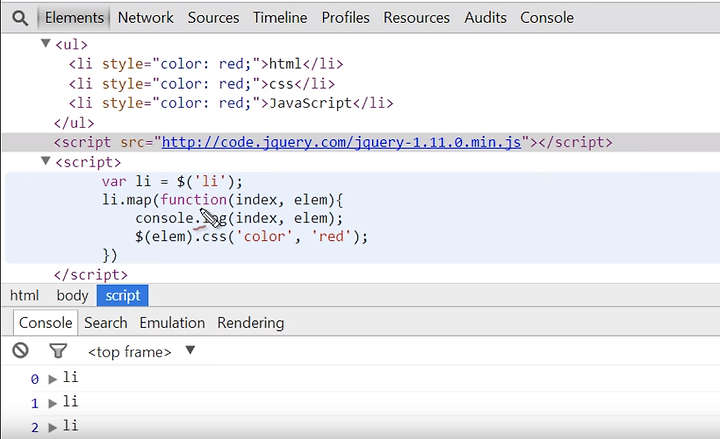The width and height of the screenshot is (720, 439).
Task: Open the drawer Emulation tab
Action: coord(172,323)
